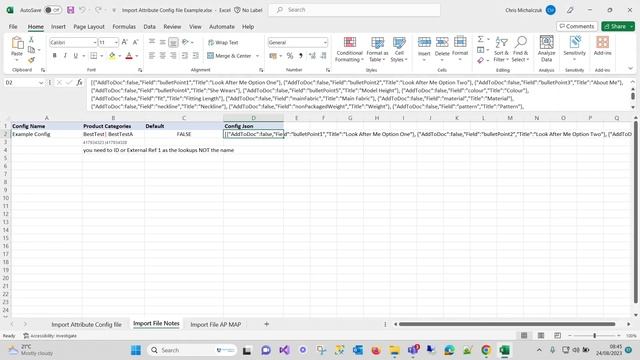Click the Align Right icon
Image resolution: width=640 pixels, height=360 pixels.
[x=173, y=56]
